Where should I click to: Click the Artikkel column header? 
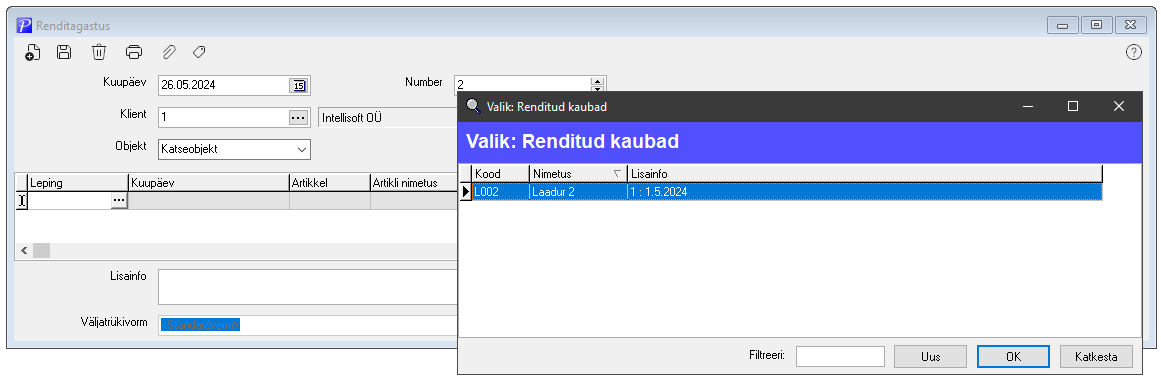tap(329, 183)
